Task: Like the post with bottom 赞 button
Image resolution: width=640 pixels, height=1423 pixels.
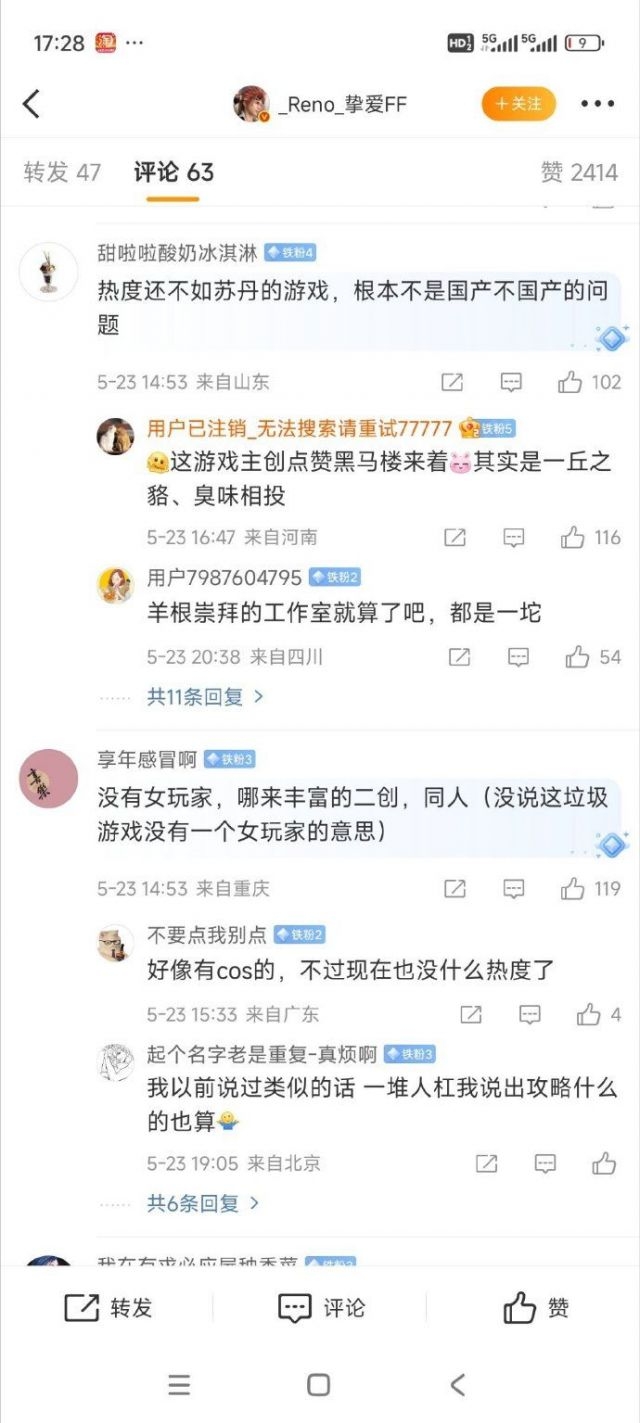Action: click(535, 1307)
